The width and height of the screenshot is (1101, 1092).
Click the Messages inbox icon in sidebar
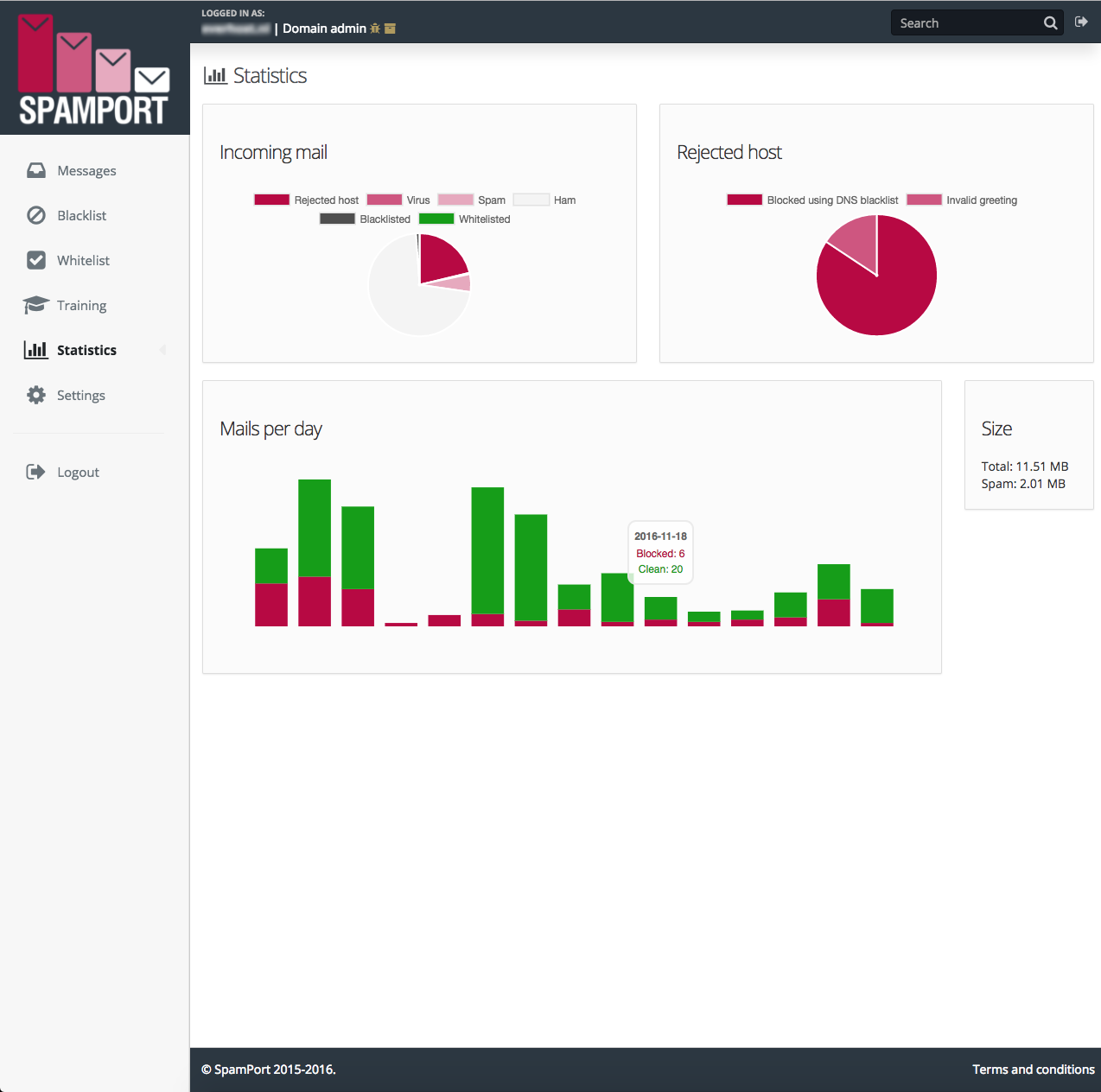coord(36,170)
